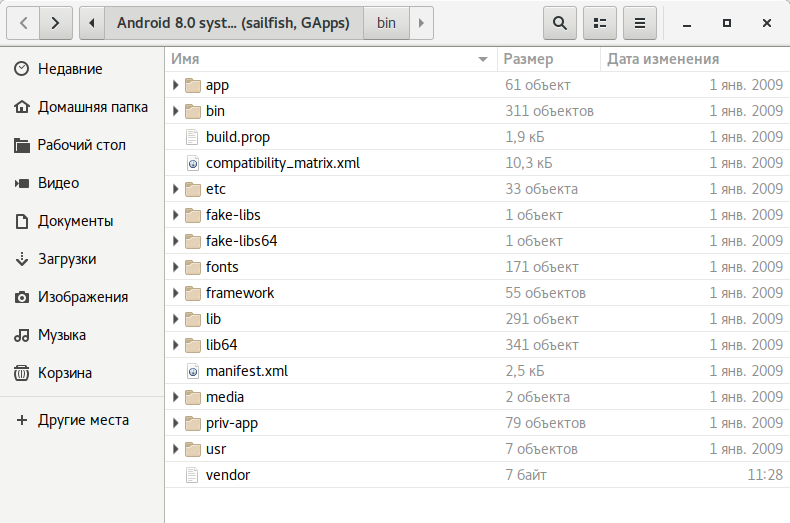Click the Recent clock icon in sidebar

click(21, 69)
